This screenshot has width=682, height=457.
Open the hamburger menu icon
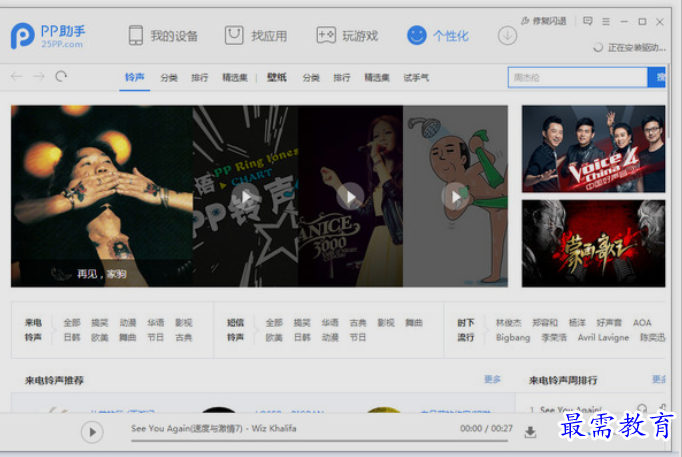pyautogui.click(x=606, y=21)
